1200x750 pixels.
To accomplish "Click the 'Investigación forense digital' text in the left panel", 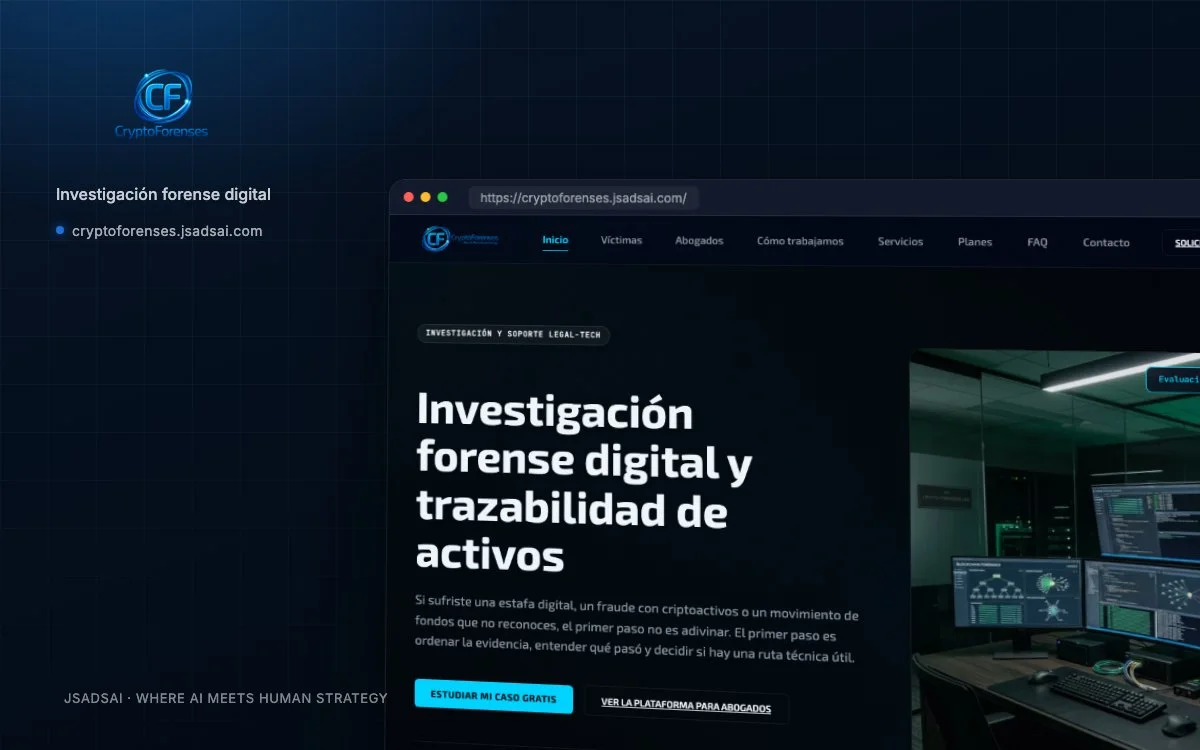I will coord(163,194).
